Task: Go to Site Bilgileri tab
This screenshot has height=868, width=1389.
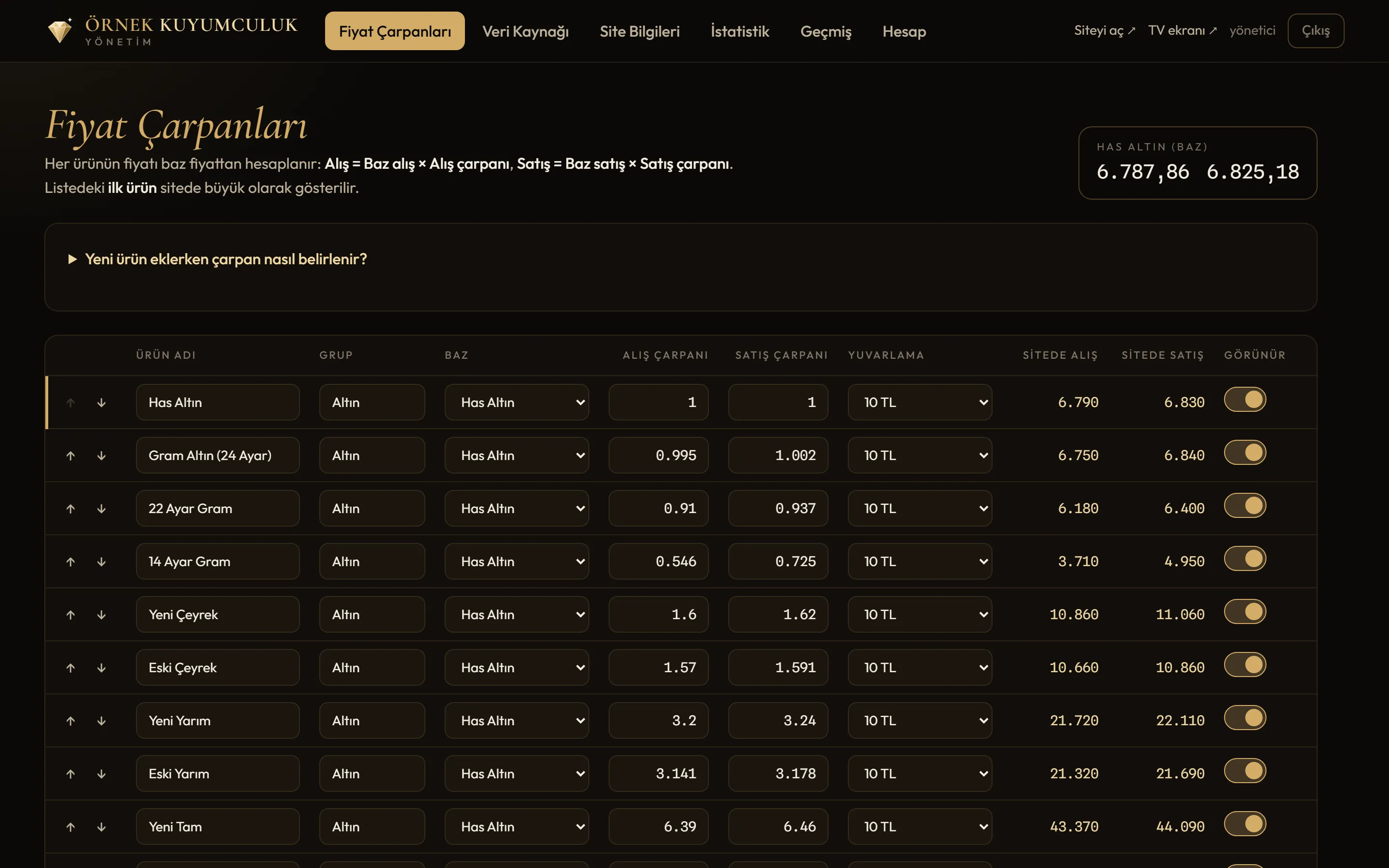Action: pos(640,31)
